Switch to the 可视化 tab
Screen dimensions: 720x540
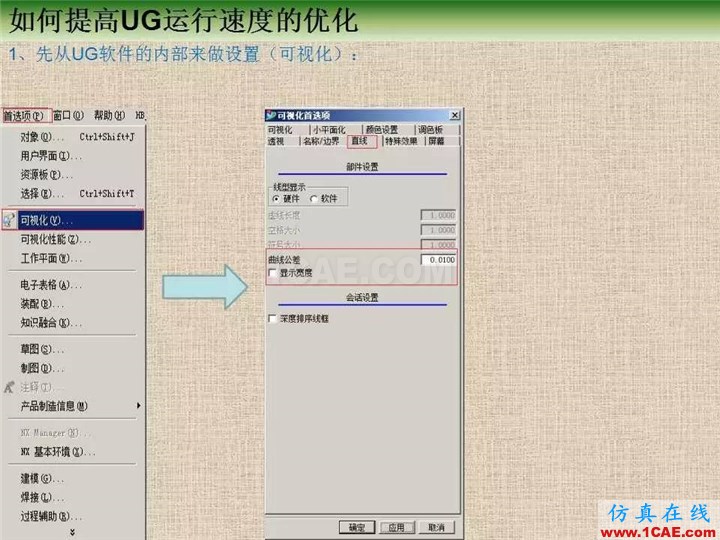[x=280, y=130]
